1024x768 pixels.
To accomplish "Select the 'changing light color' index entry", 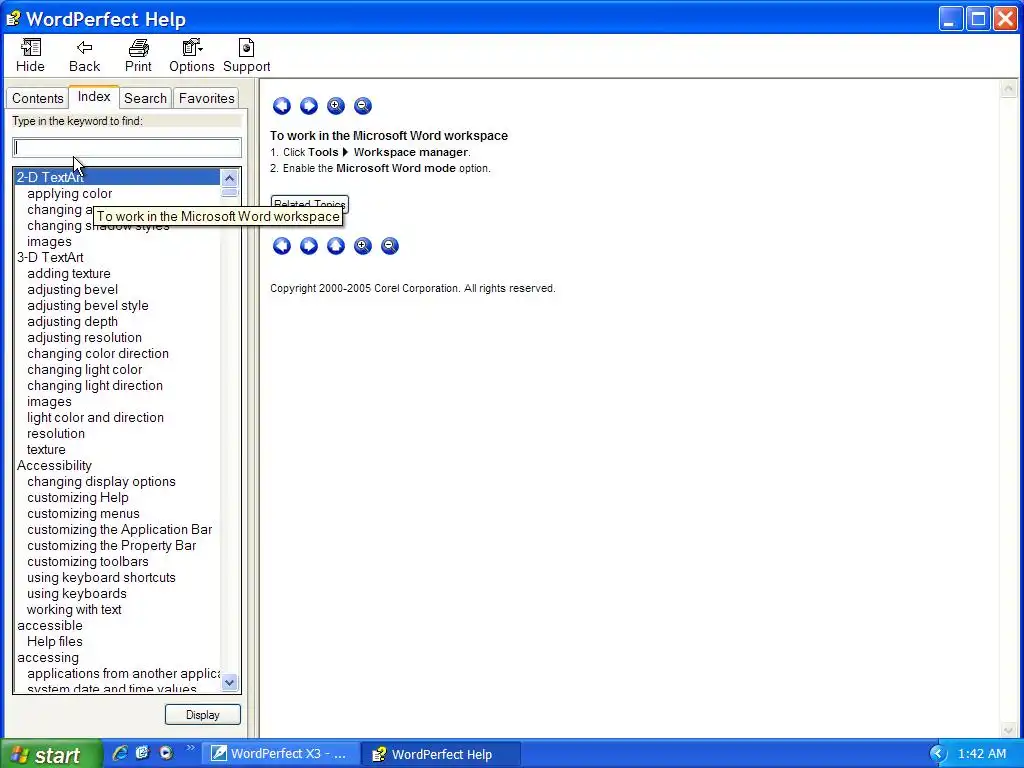I will tap(84, 370).
